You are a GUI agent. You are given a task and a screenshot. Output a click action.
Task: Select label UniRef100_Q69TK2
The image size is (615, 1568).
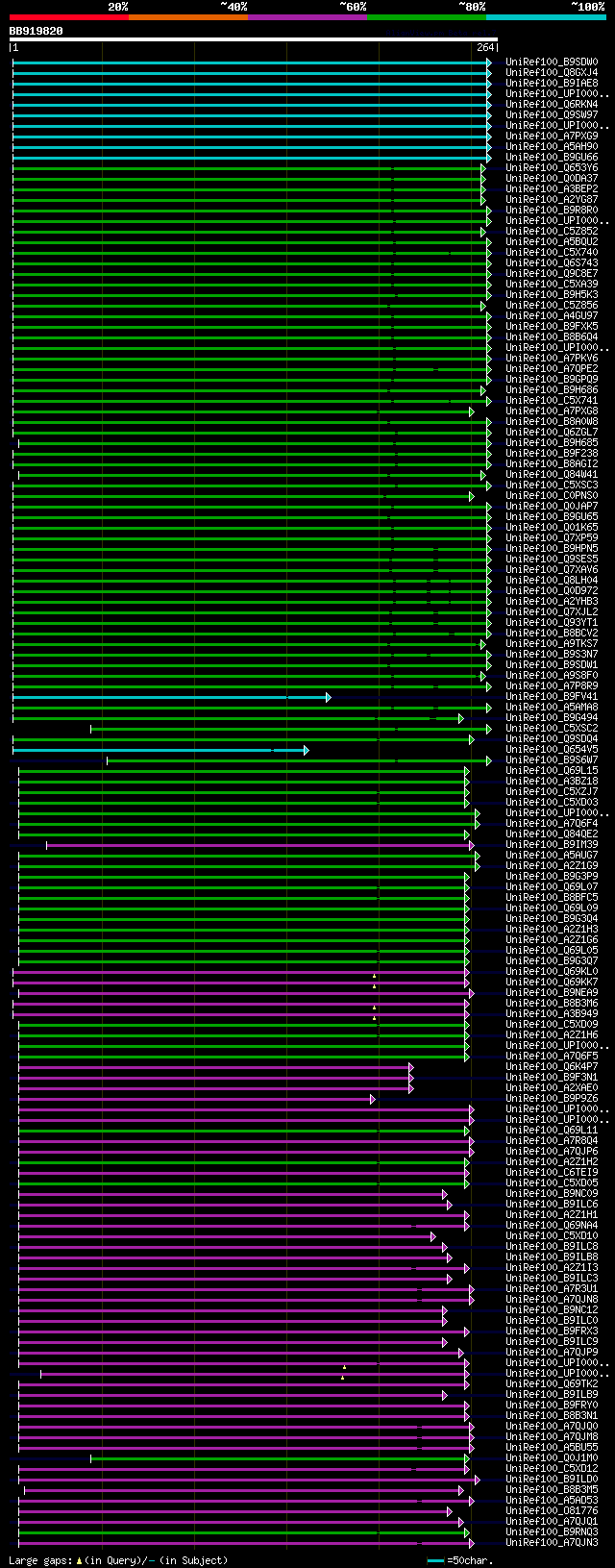(x=552, y=1383)
